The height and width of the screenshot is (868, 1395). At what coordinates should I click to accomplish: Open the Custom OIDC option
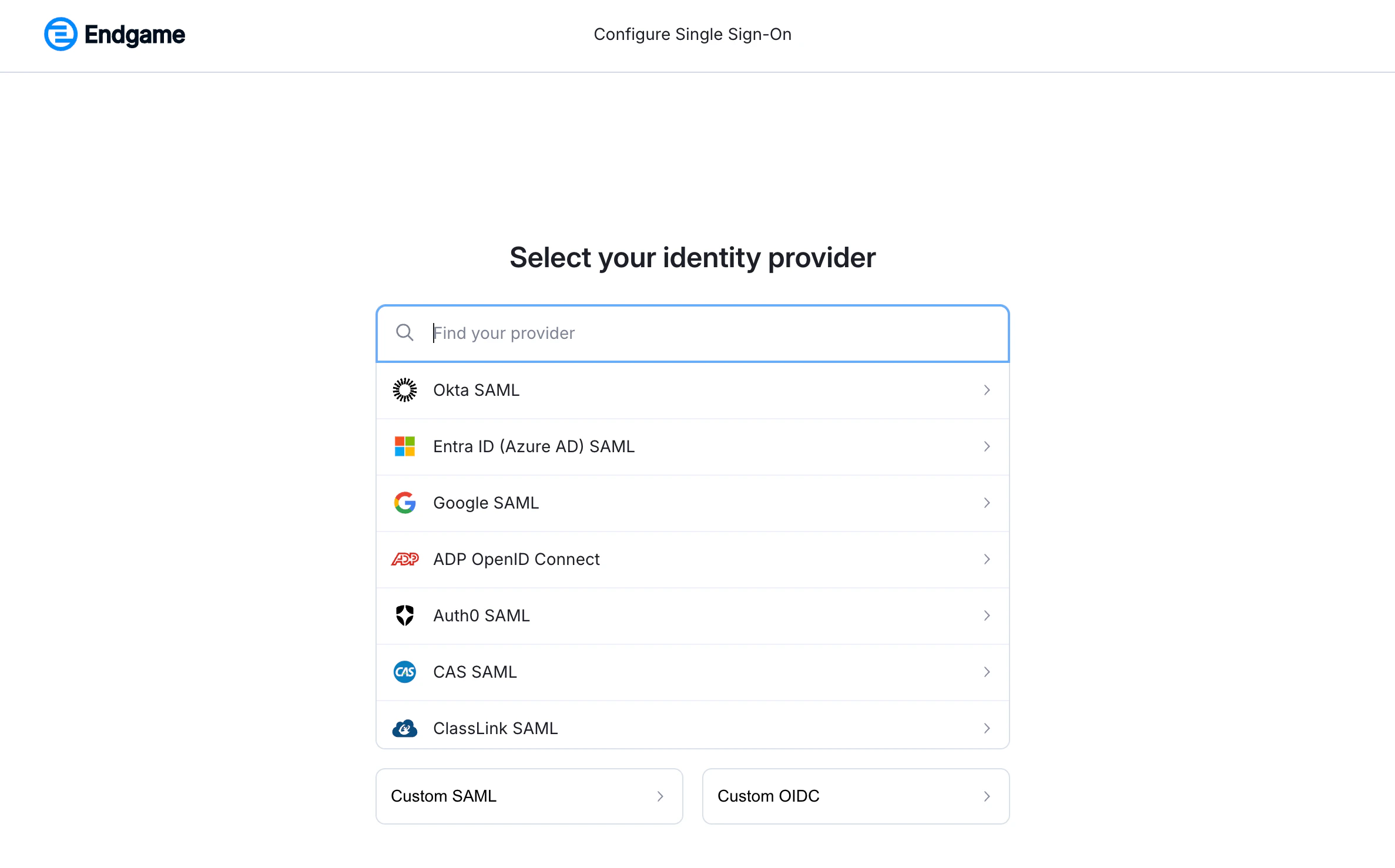pyautogui.click(x=855, y=796)
